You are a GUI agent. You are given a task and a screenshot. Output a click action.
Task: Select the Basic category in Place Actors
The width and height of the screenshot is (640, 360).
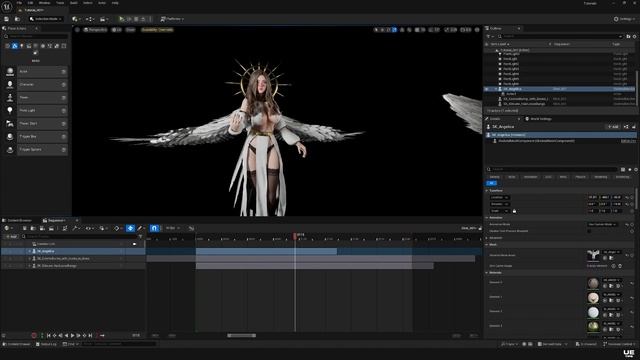pyautogui.click(x=15, y=46)
